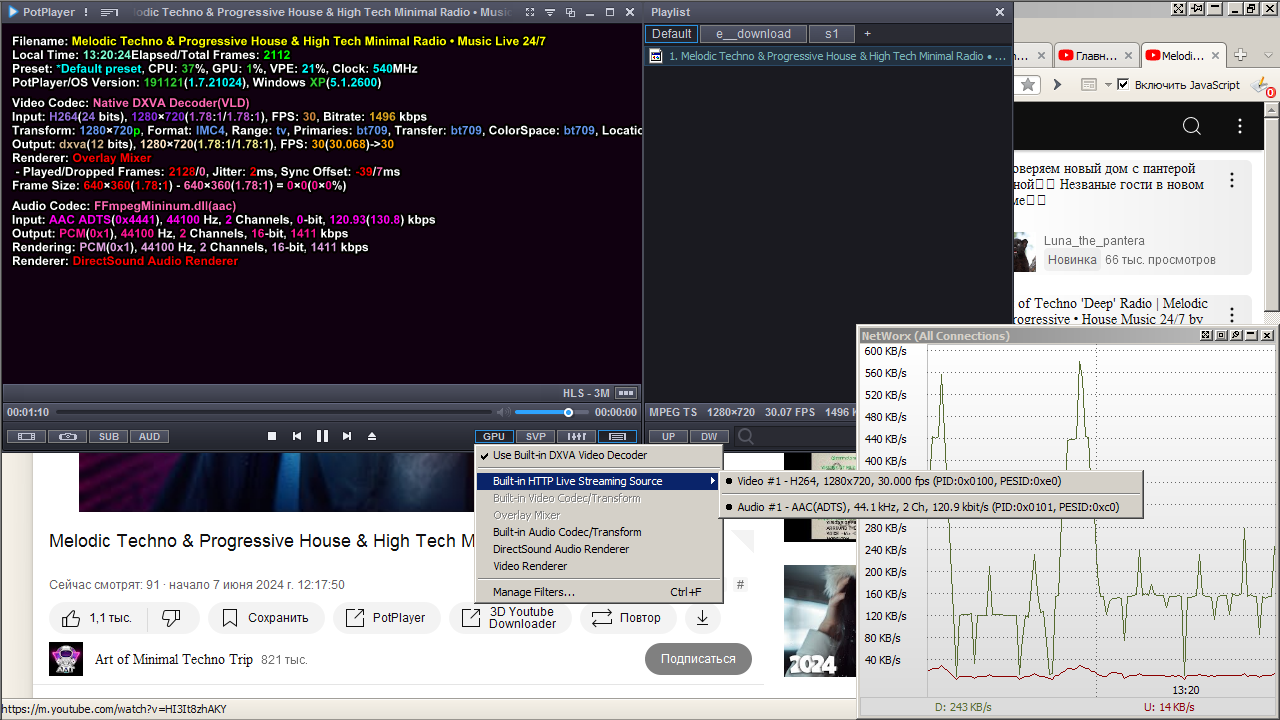Close the Playlist panel

[x=1000, y=12]
